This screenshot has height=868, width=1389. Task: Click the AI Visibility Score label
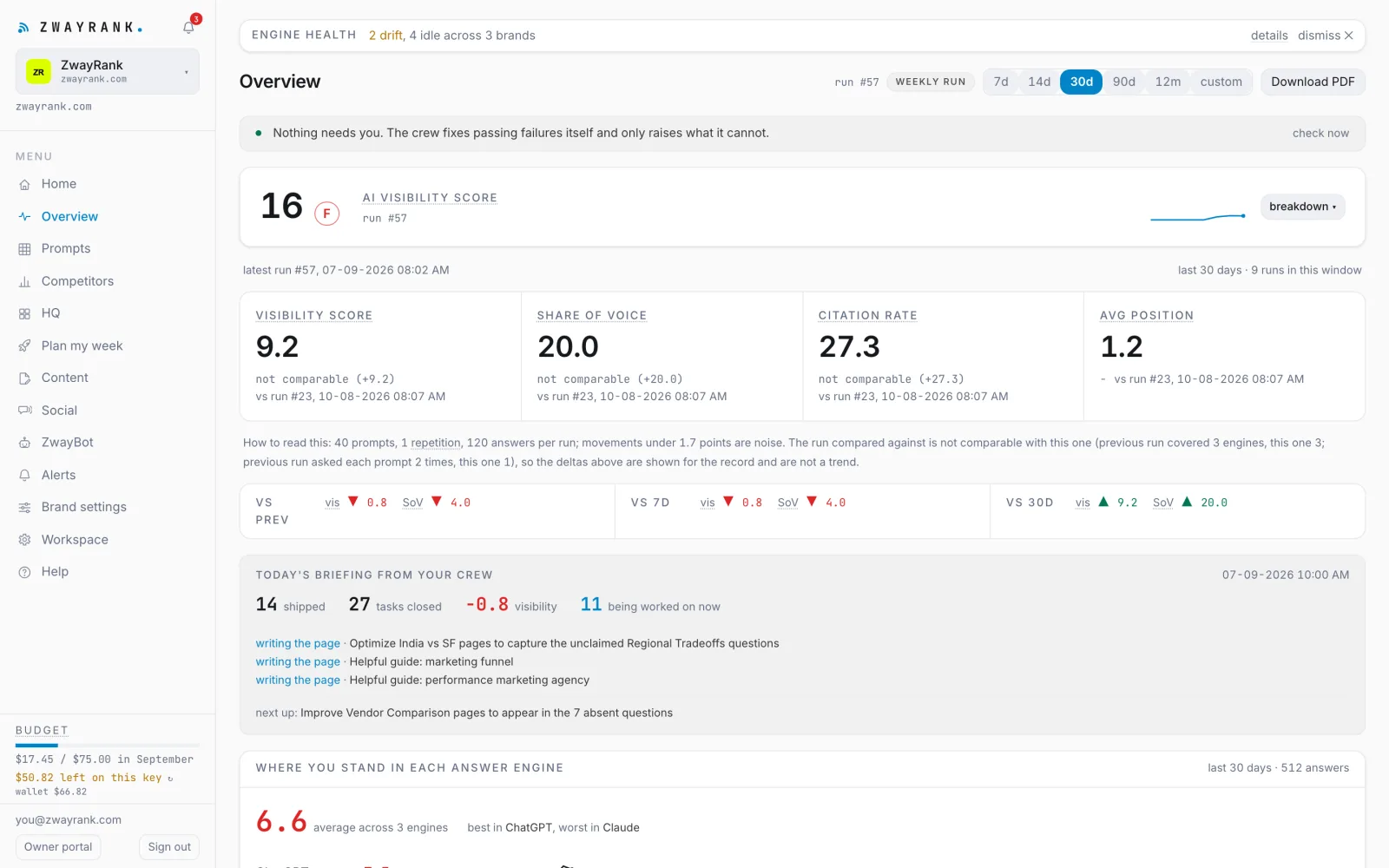[x=430, y=198]
